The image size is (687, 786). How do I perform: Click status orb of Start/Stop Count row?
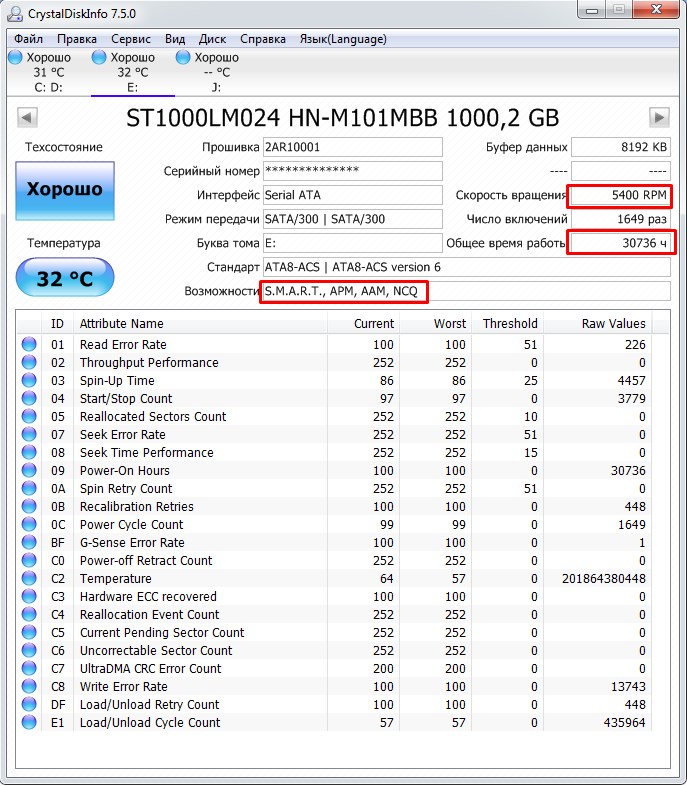point(29,399)
